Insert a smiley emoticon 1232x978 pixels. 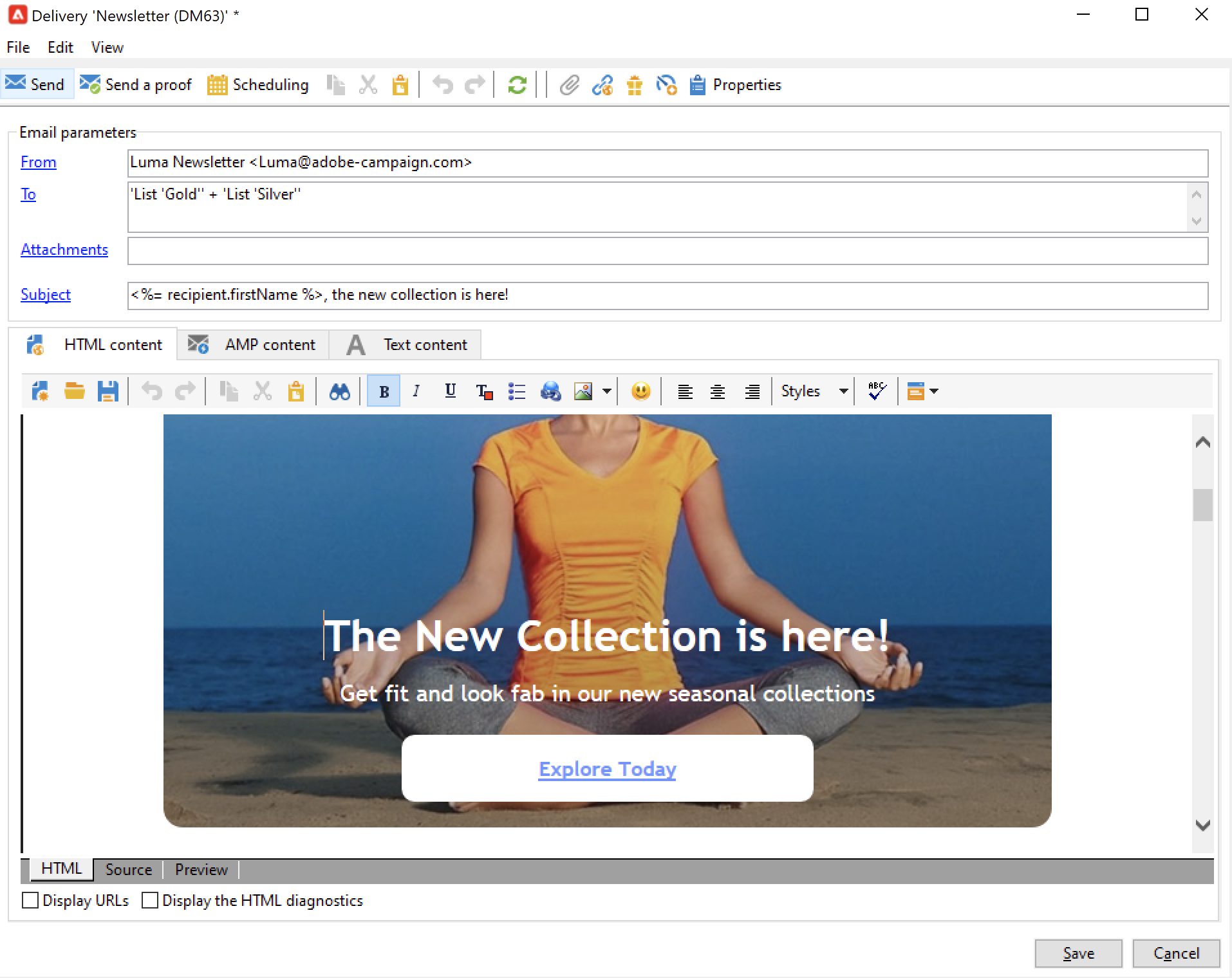coord(640,391)
